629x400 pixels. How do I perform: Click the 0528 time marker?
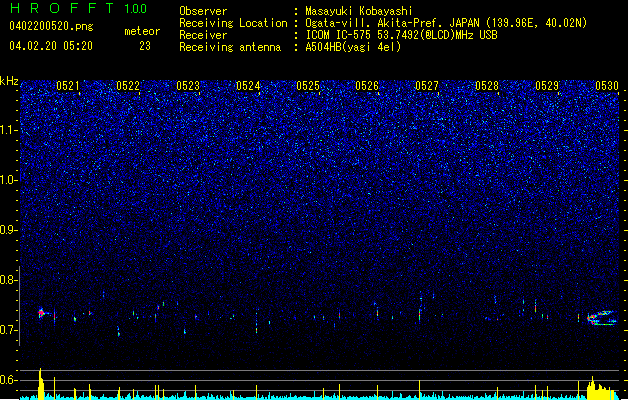tap(487, 86)
